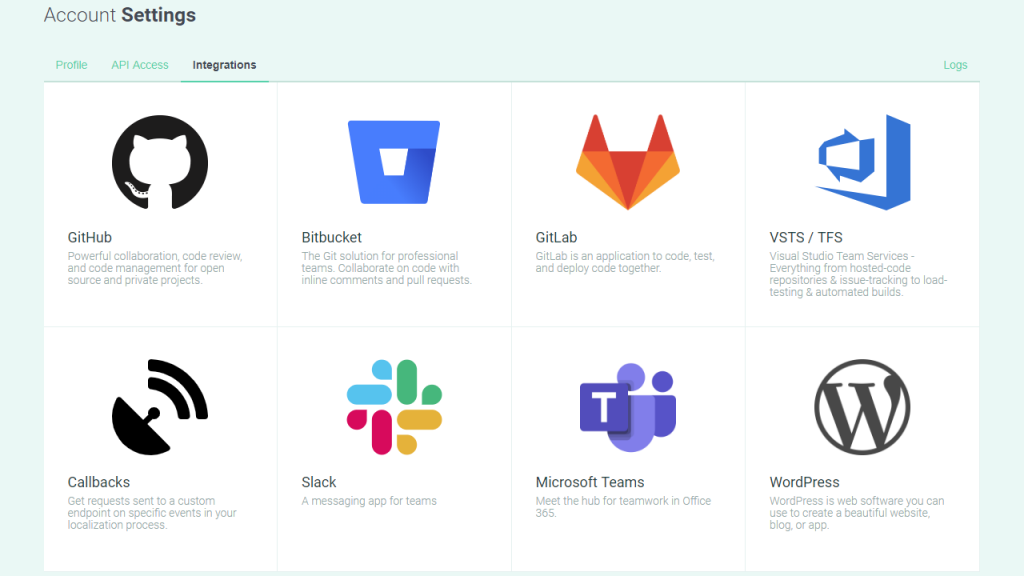Click the Microsoft Teams icon
Viewport: 1024px width, 576px height.
coord(627,406)
